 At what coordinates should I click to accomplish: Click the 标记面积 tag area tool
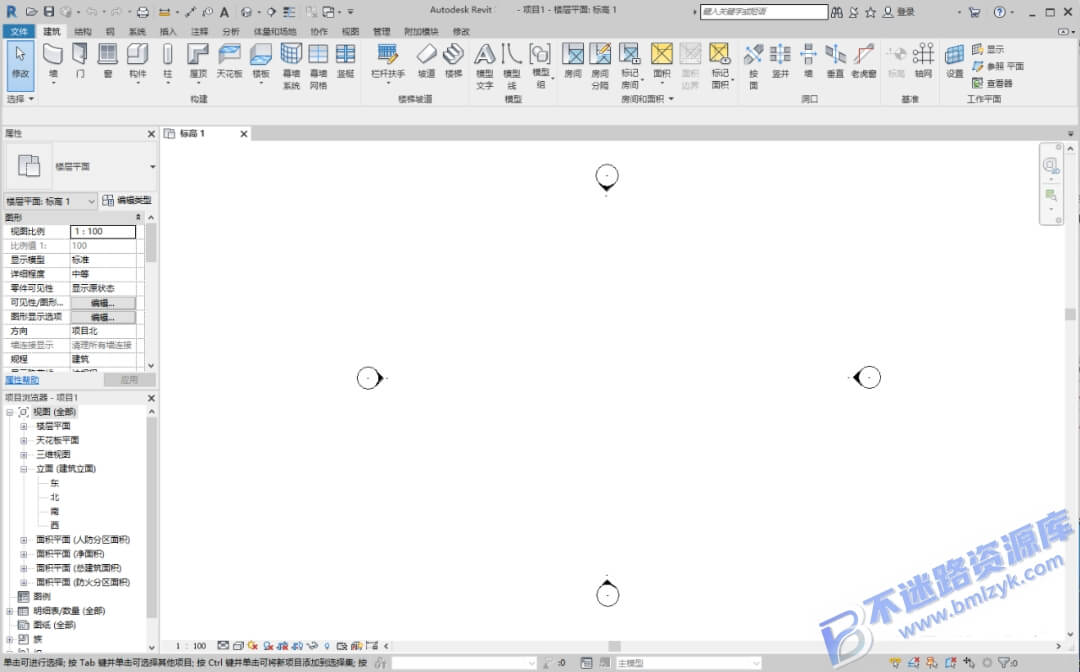tap(720, 66)
